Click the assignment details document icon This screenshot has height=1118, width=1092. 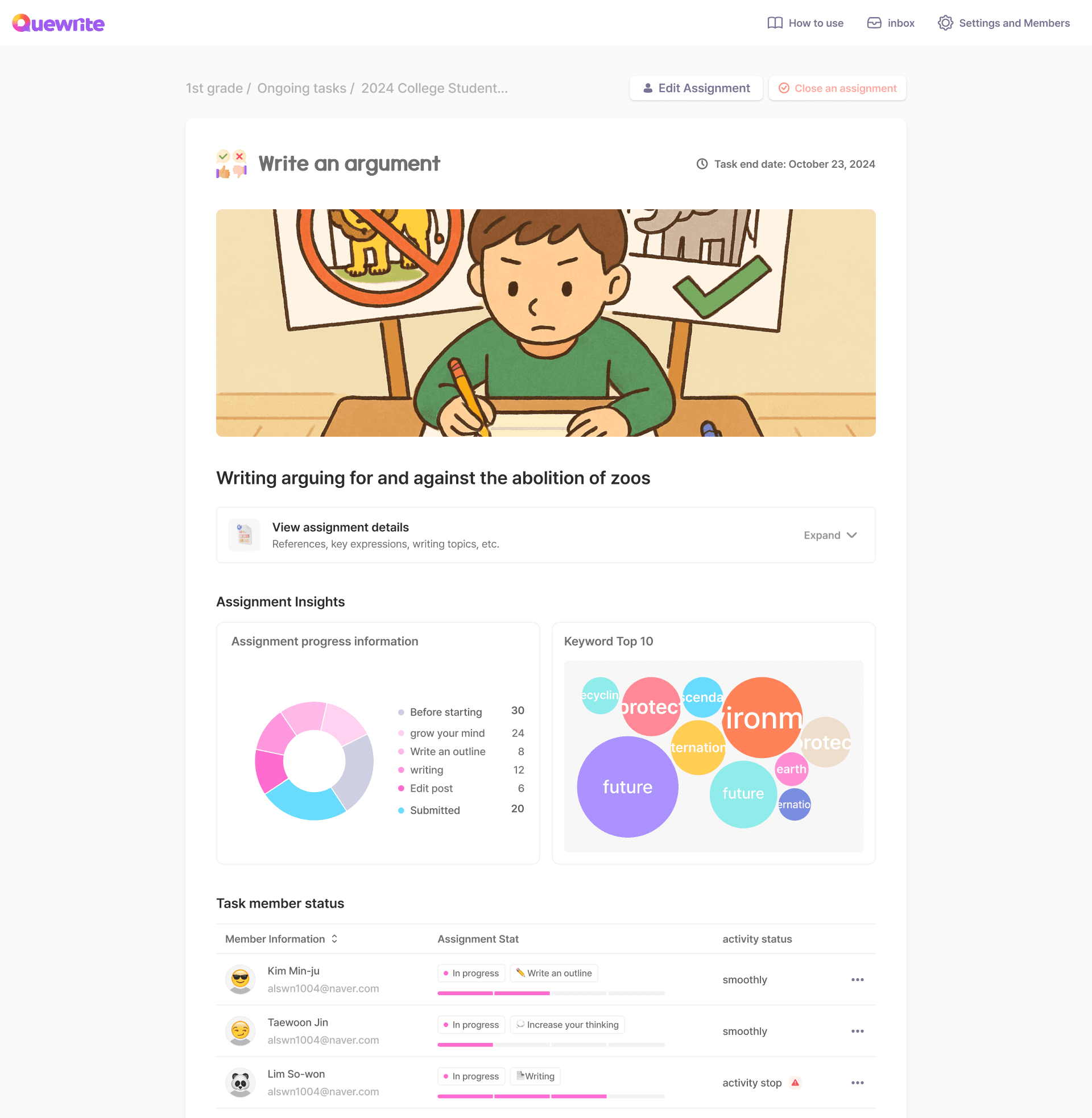click(x=245, y=535)
